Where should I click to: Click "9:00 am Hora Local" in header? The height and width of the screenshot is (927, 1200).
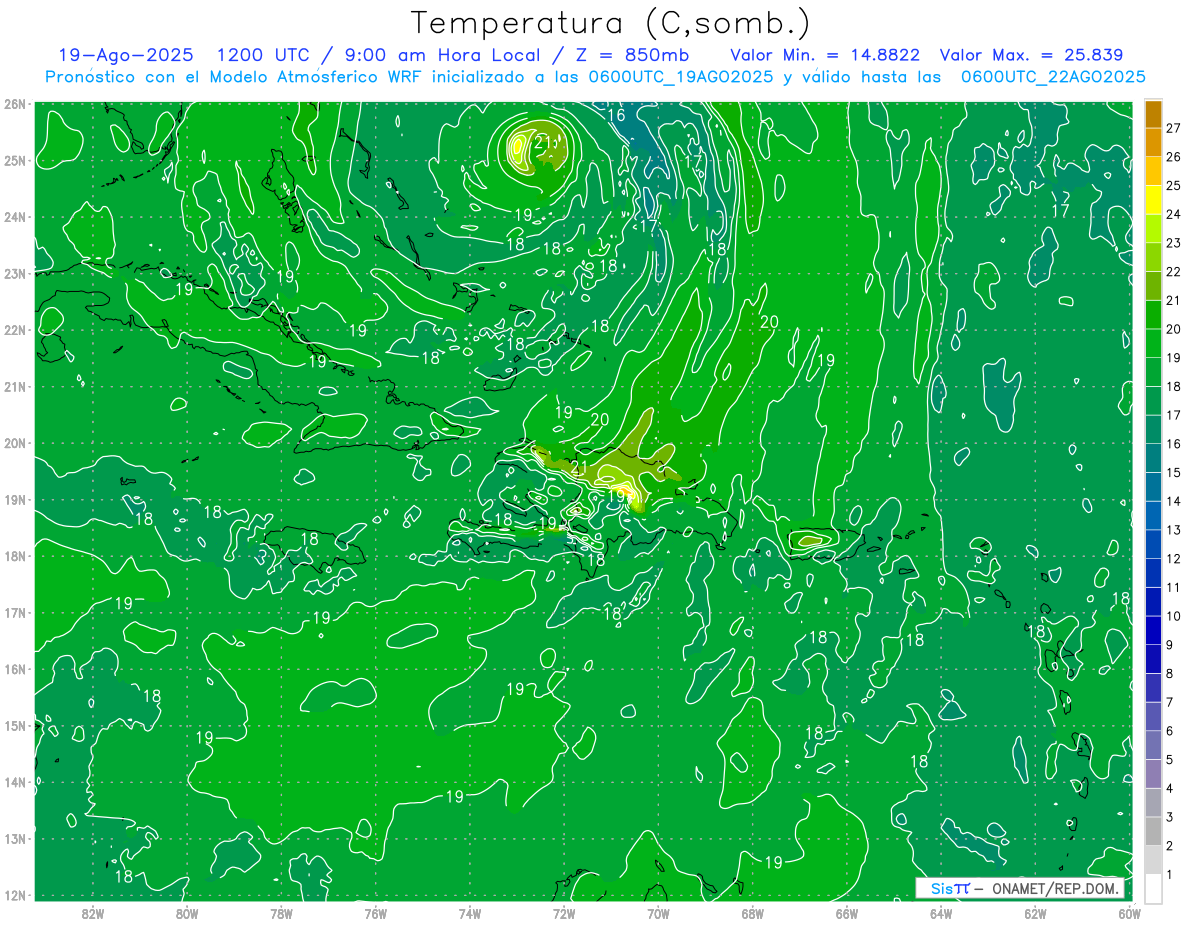[x=445, y=55]
